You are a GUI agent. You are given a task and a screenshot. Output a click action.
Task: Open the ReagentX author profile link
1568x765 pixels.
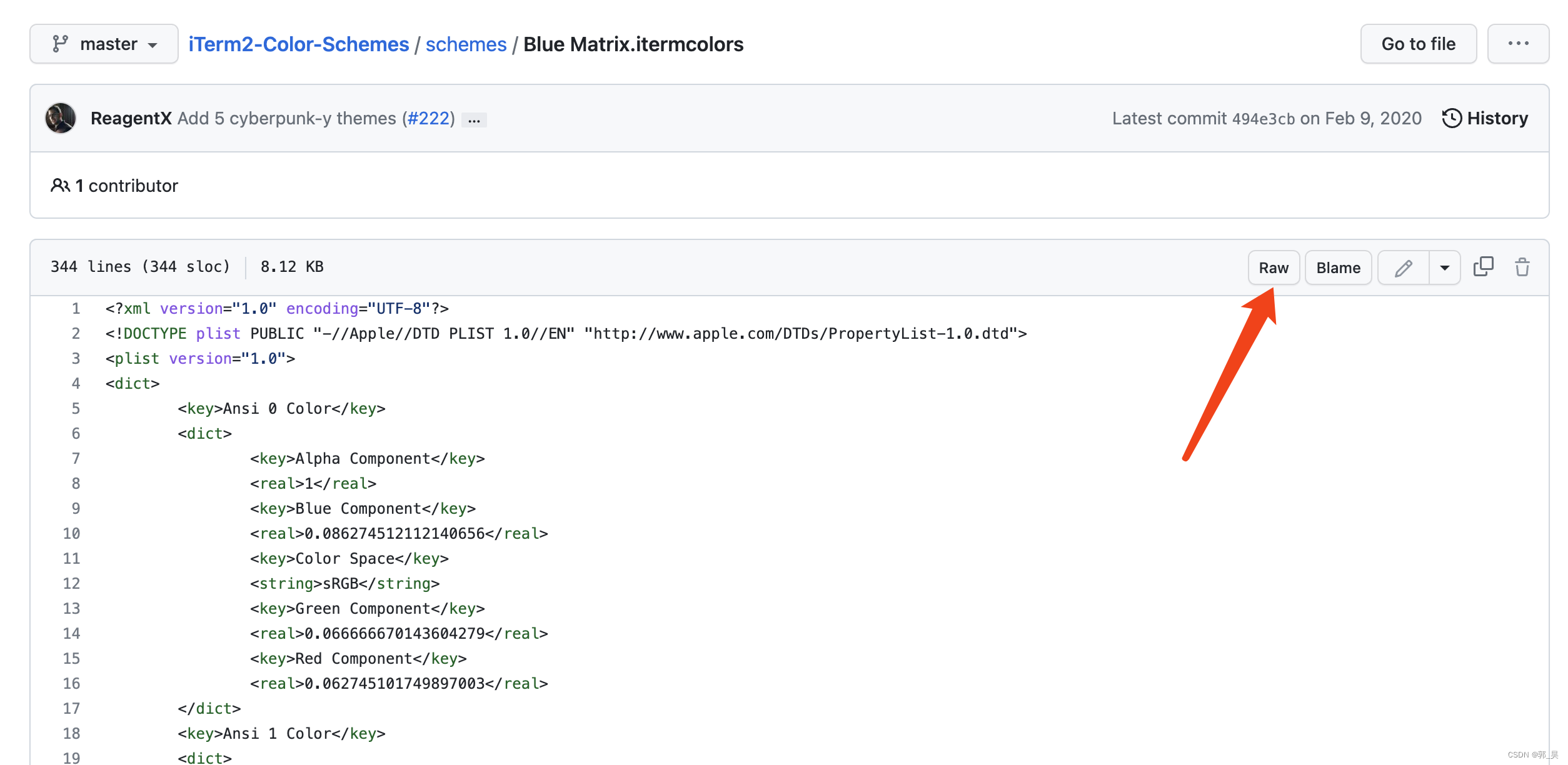[131, 118]
